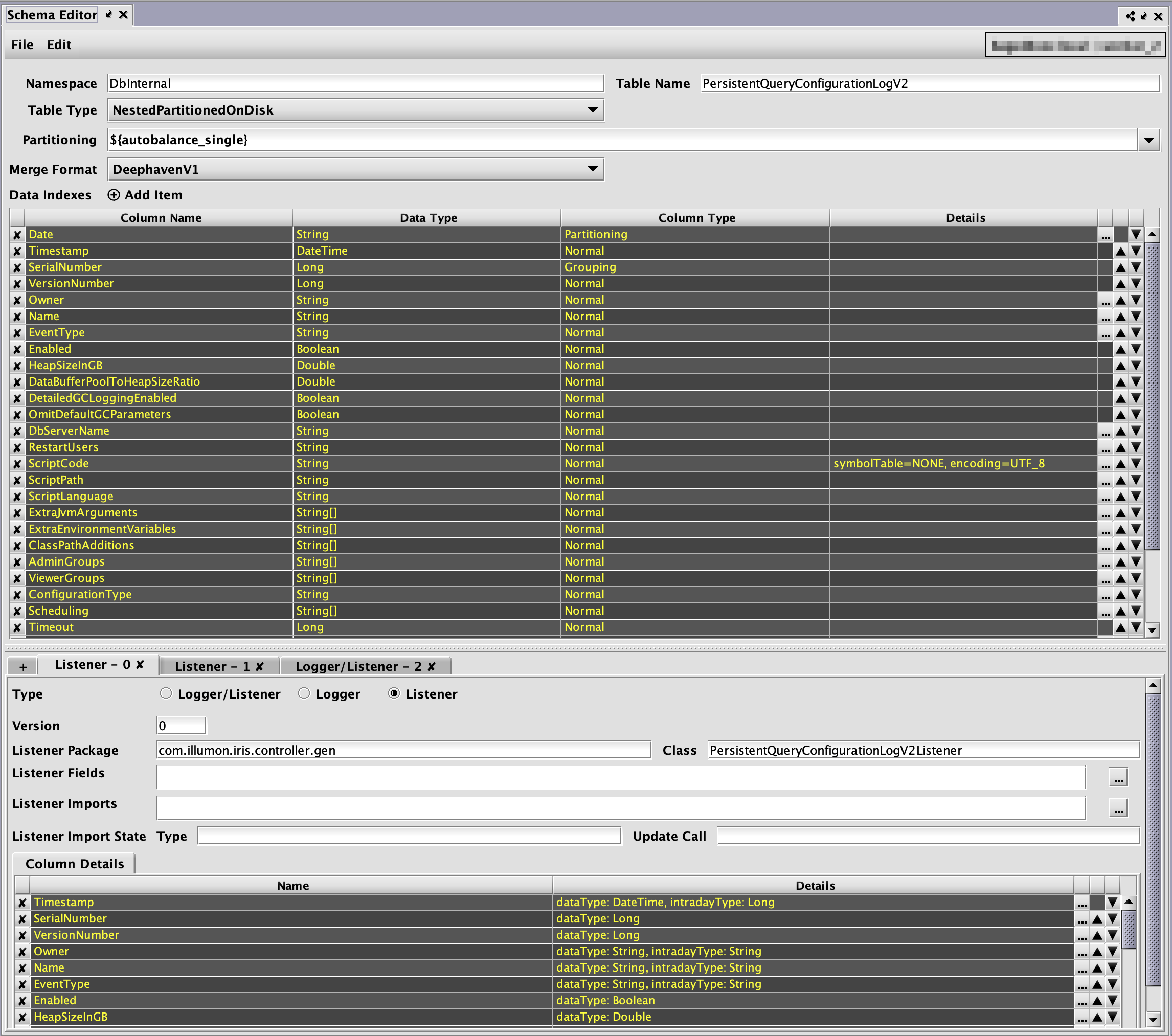Viewport: 1172px width, 1036px height.
Task: Click the Add Item plus icon
Action: [114, 195]
